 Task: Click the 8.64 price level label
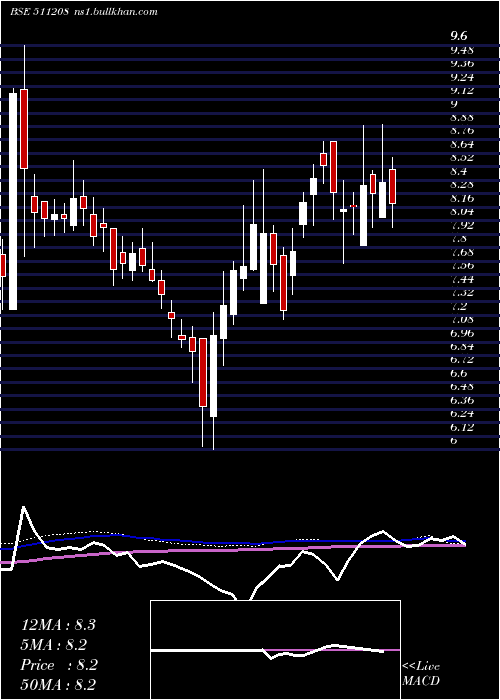[462, 144]
